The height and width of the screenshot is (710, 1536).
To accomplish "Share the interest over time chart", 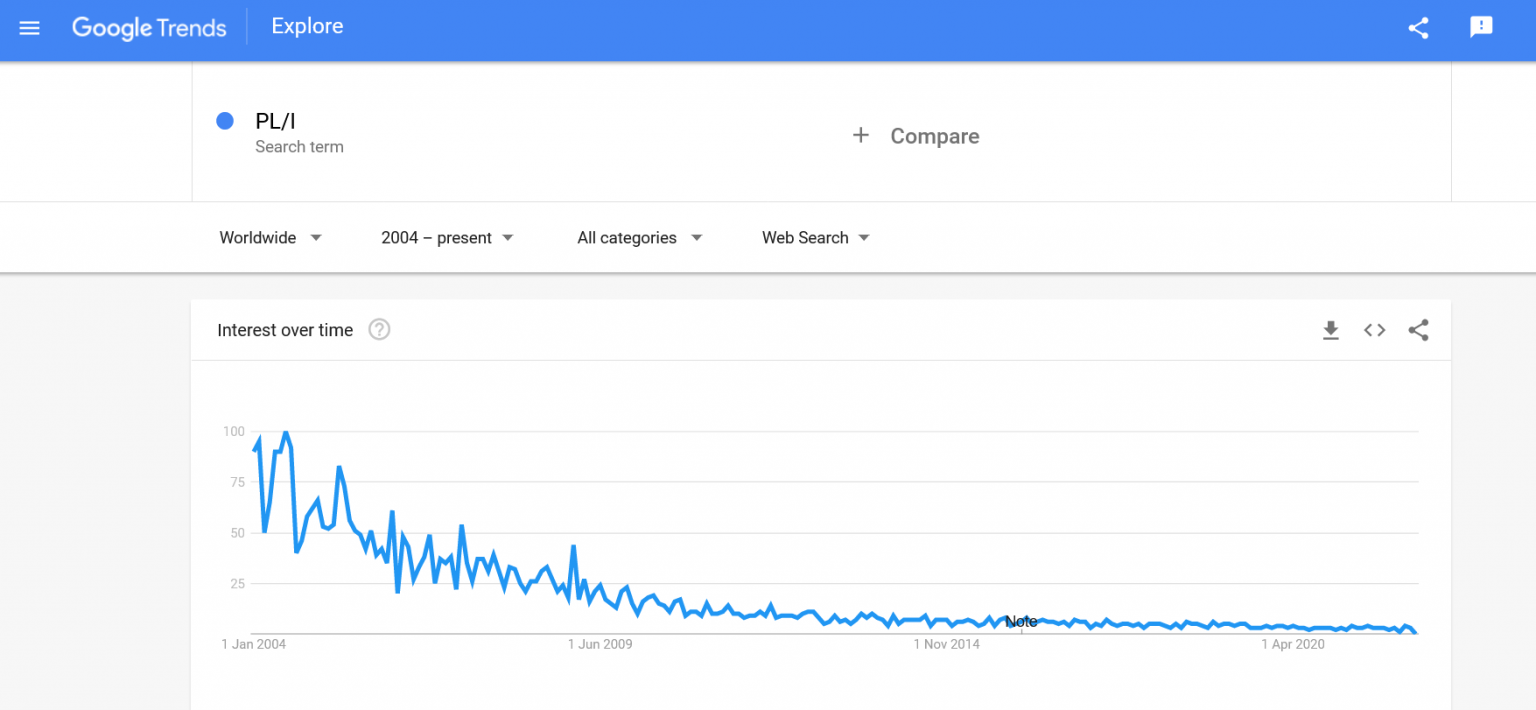I will (1418, 330).
